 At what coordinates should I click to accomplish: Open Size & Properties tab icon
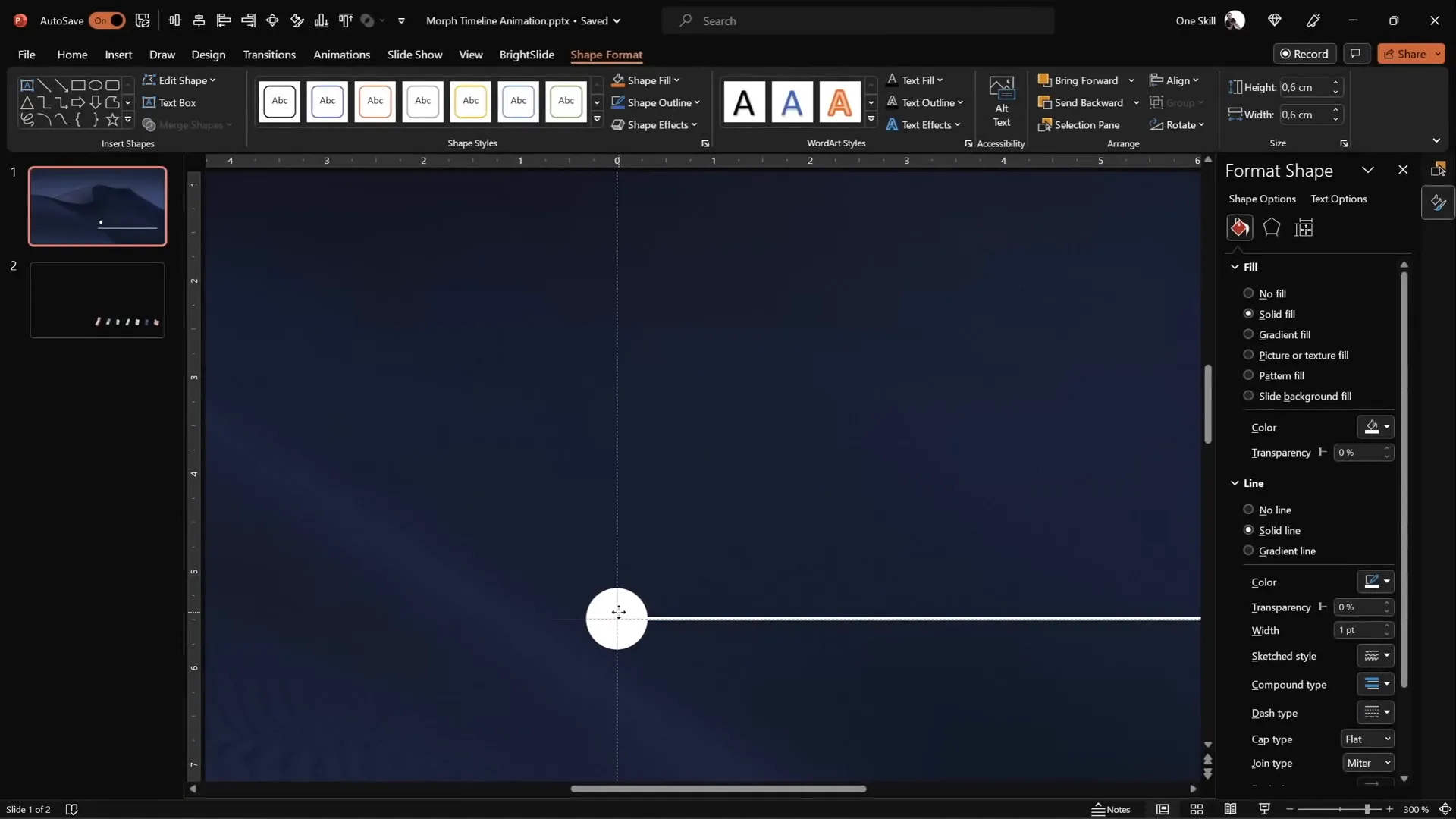pyautogui.click(x=1304, y=227)
